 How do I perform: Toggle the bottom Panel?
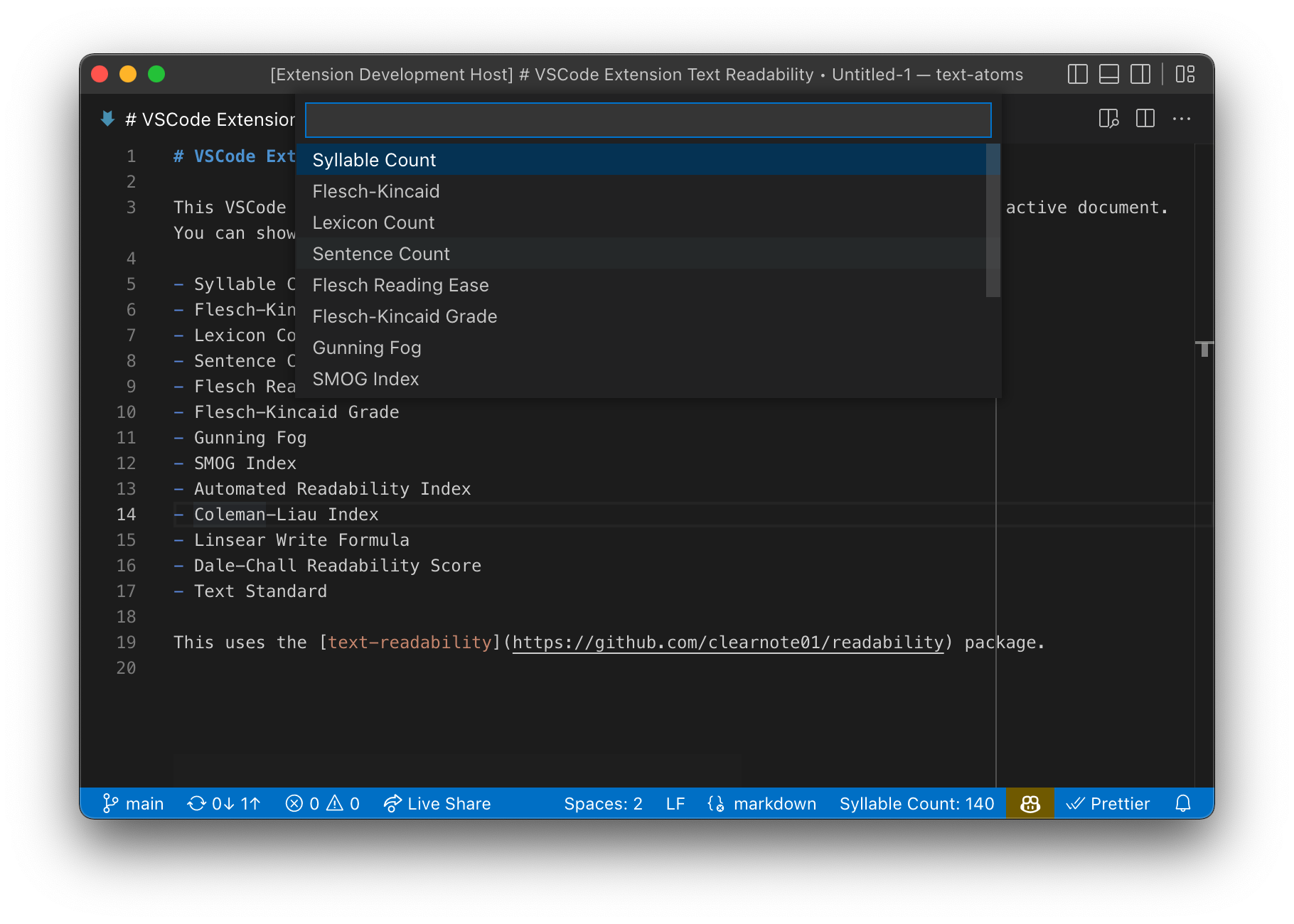(x=1108, y=74)
